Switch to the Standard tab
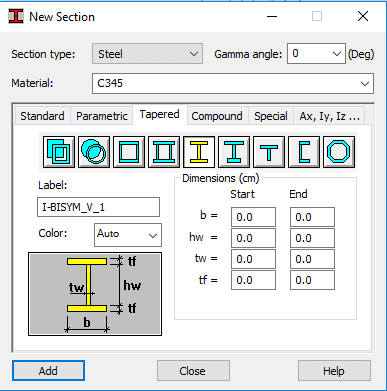The height and width of the screenshot is (391, 387). click(x=42, y=116)
